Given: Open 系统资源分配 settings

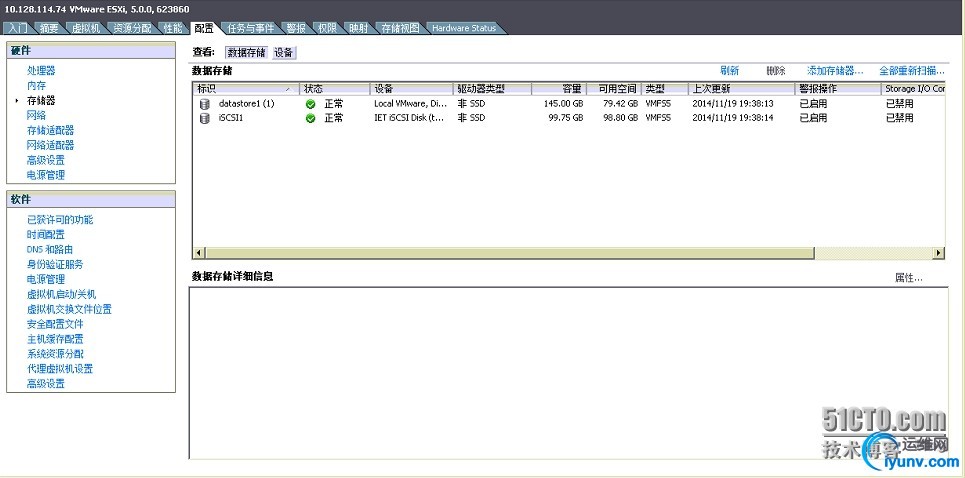Looking at the screenshot, I should (x=55, y=354).
